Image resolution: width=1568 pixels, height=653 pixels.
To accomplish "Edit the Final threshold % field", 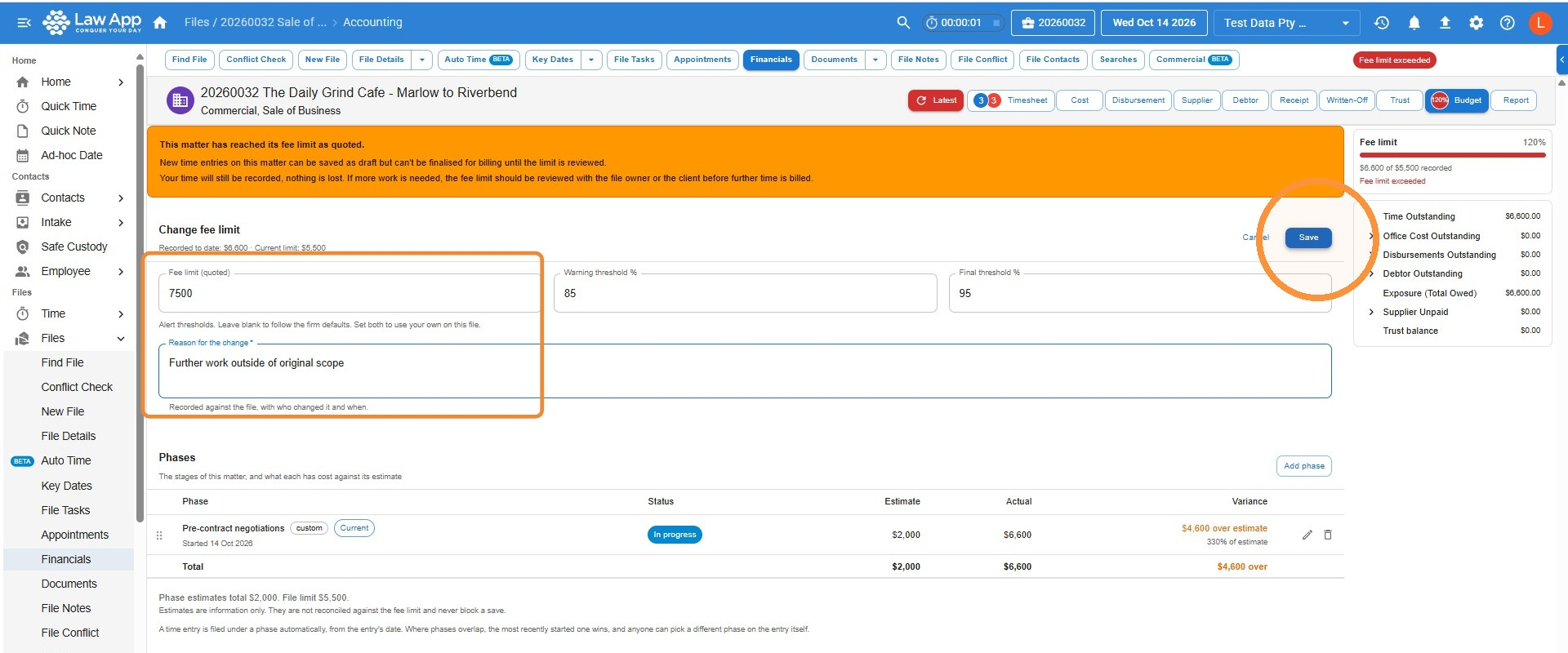I will point(1140,293).
